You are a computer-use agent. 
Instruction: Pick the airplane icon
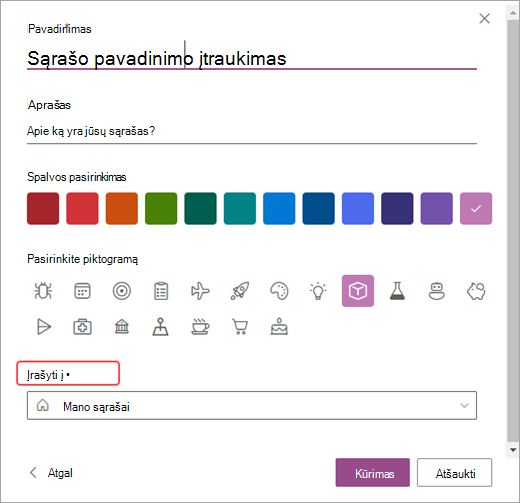tap(200, 291)
